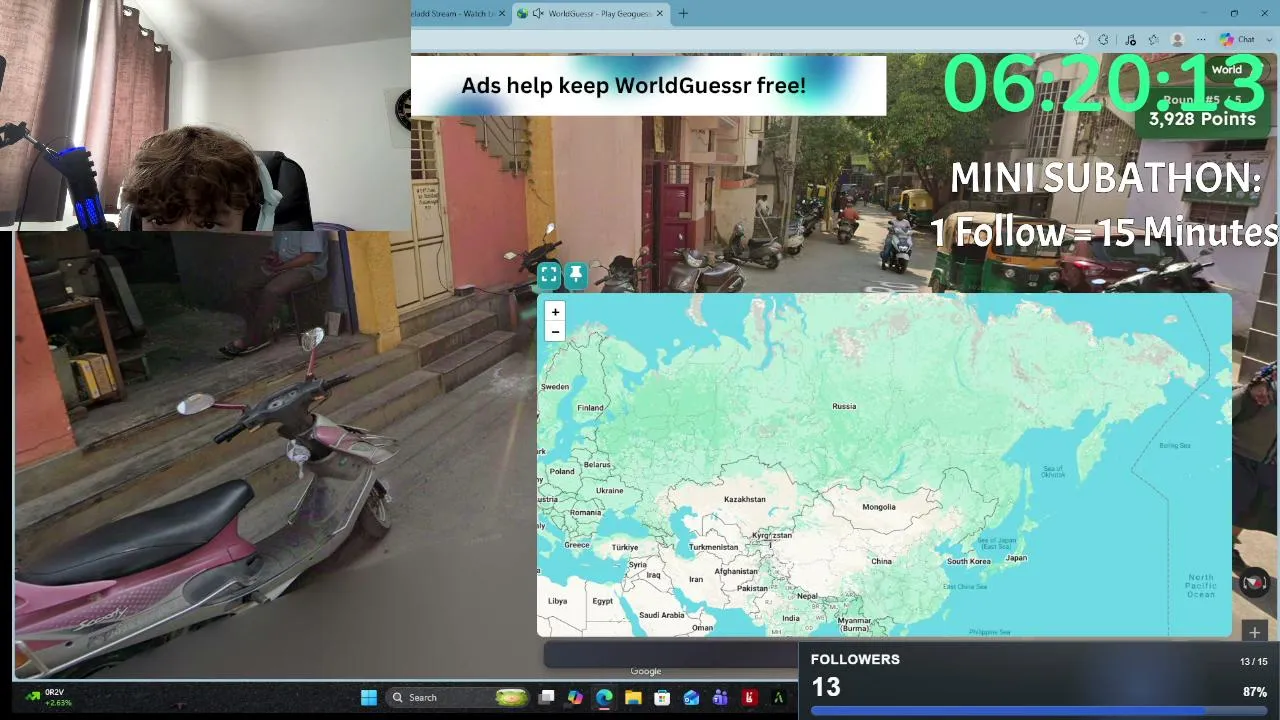Viewport: 1280px width, 720px height.
Task: Click Pakistan on the guess map
Action: tap(752, 588)
